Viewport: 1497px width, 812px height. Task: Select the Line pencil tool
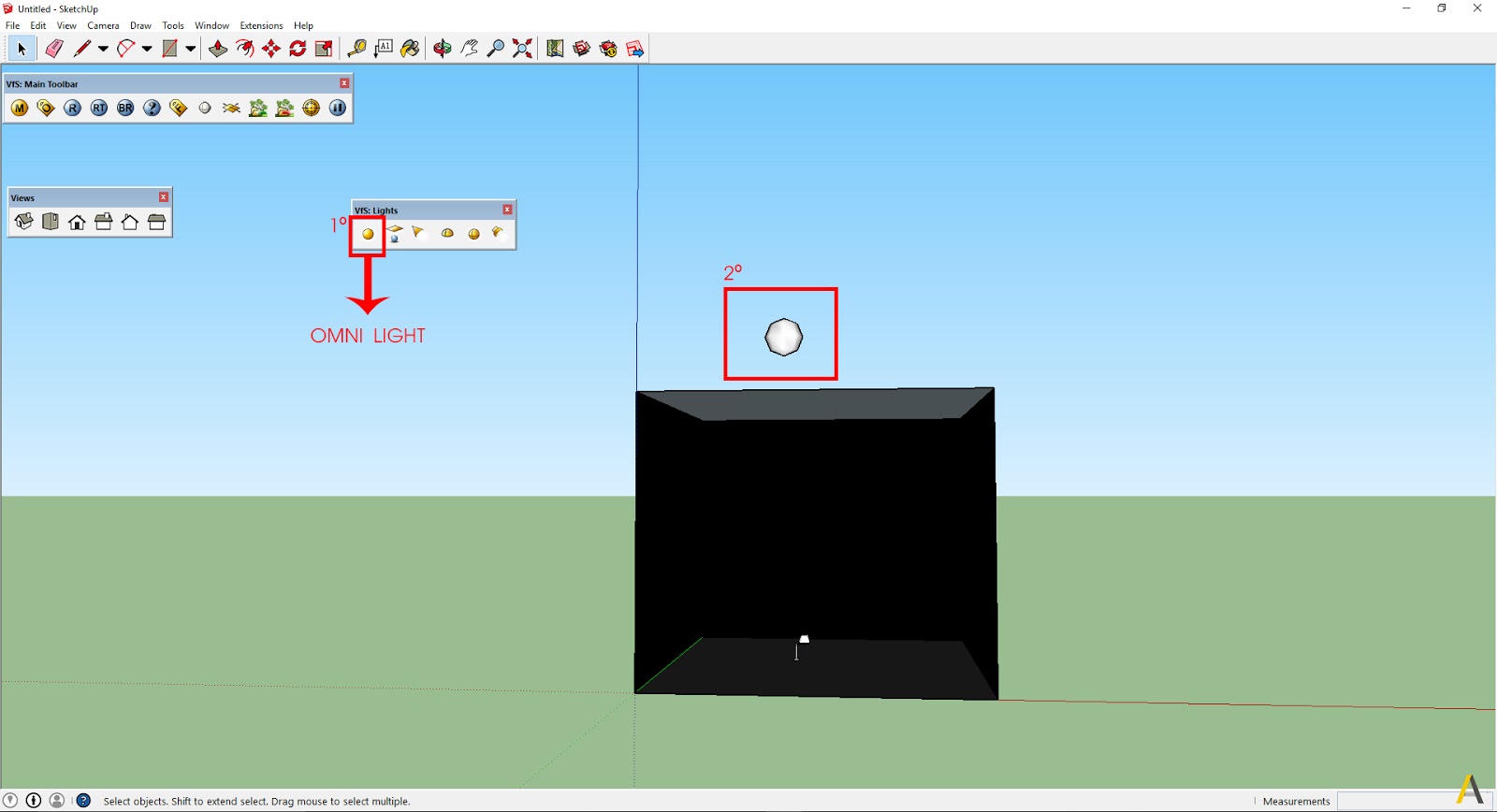coord(82,49)
